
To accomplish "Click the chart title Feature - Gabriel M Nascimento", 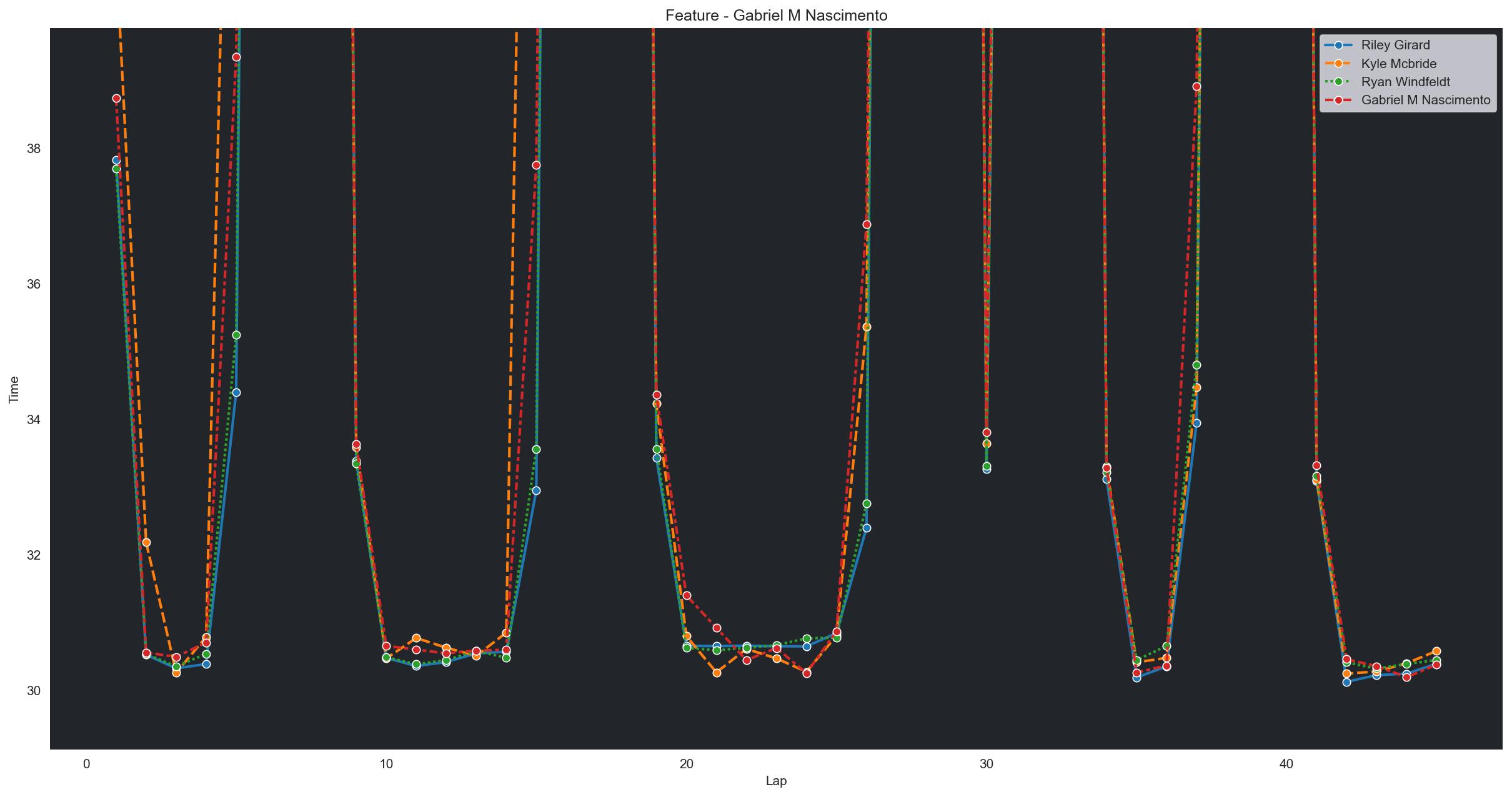I will tap(776, 16).
